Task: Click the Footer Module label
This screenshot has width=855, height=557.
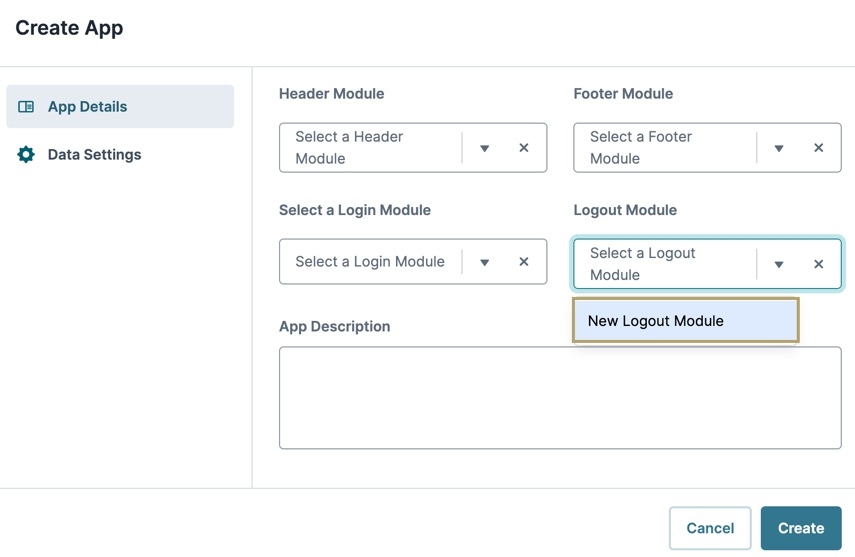Action: click(623, 94)
